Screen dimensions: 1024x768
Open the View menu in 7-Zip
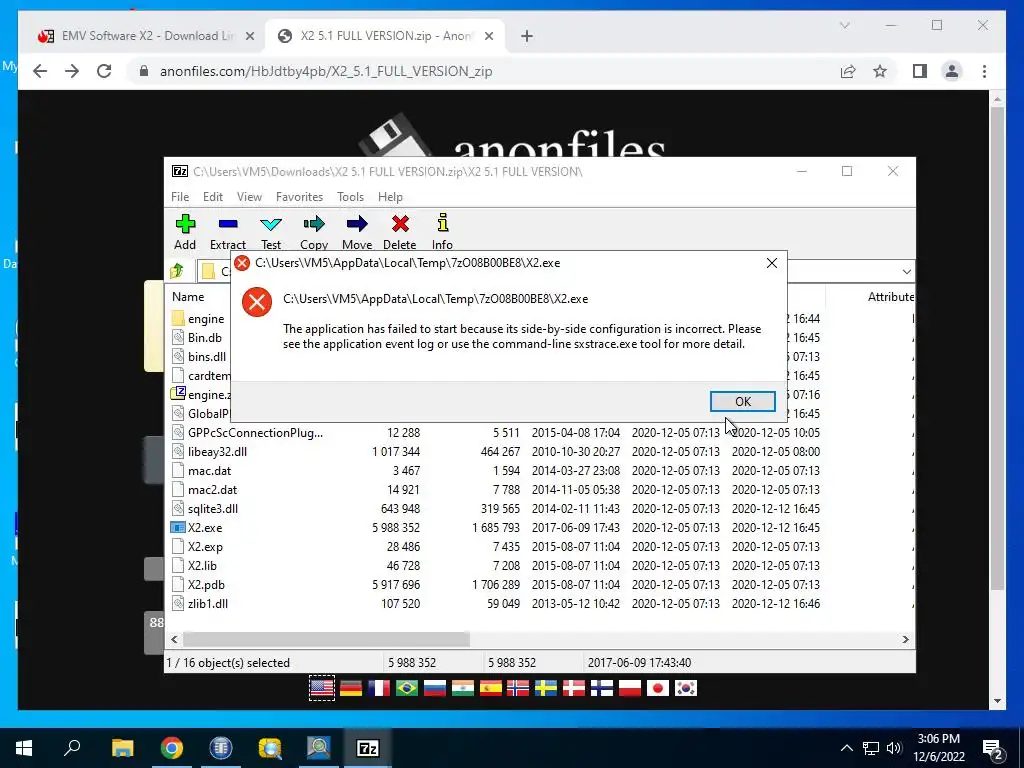pos(249,197)
